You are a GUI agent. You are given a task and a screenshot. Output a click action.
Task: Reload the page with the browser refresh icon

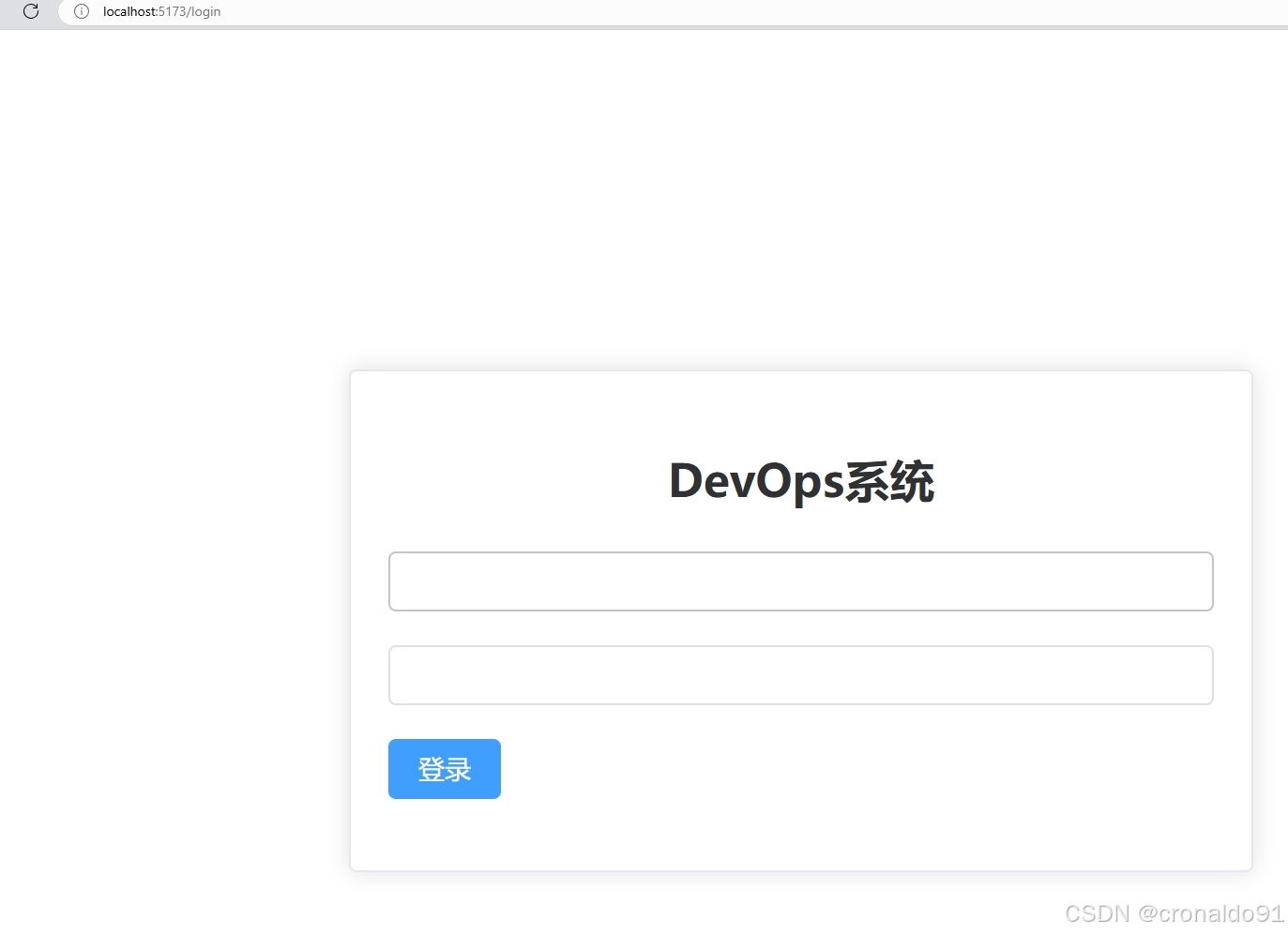(x=31, y=11)
